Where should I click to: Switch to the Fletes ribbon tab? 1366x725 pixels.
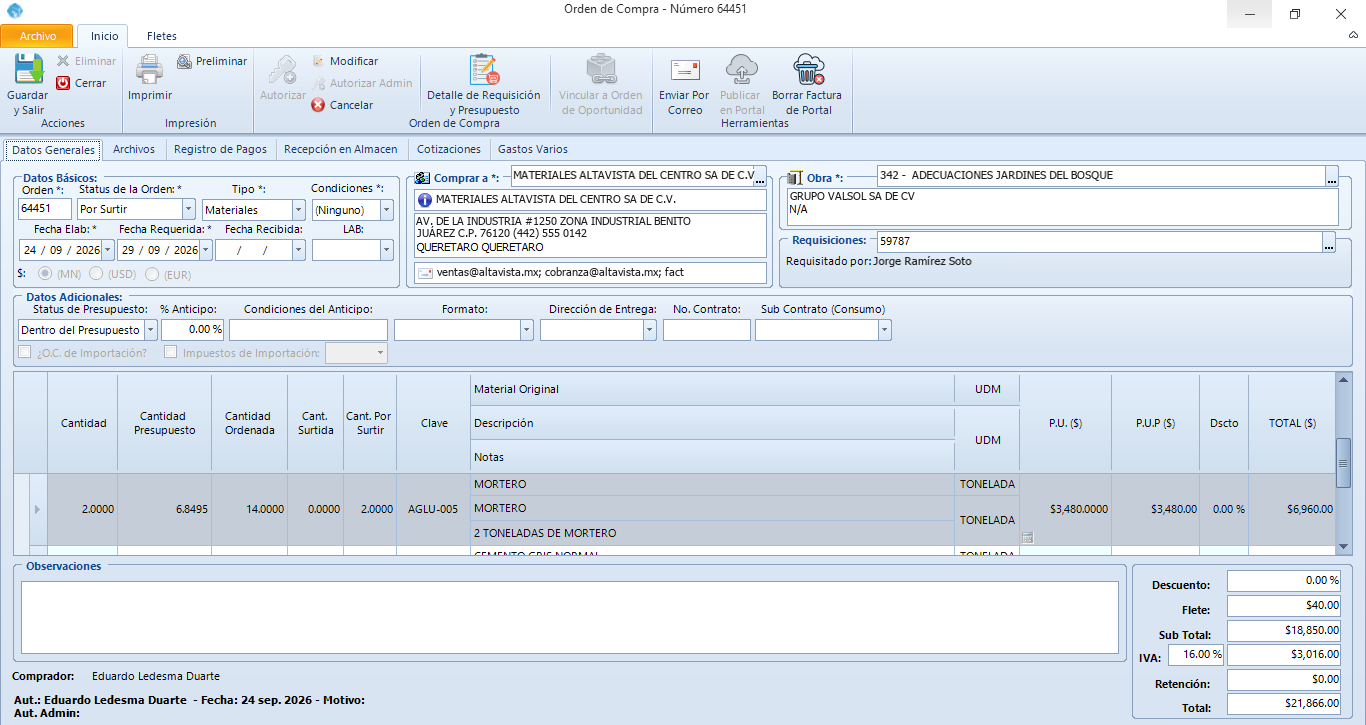pyautogui.click(x=162, y=36)
